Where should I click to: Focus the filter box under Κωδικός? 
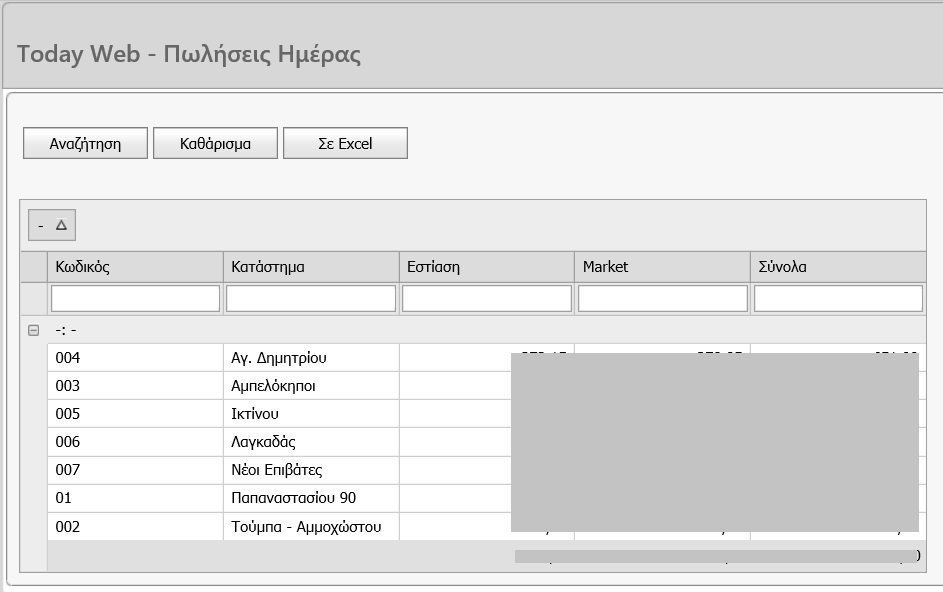(x=135, y=298)
